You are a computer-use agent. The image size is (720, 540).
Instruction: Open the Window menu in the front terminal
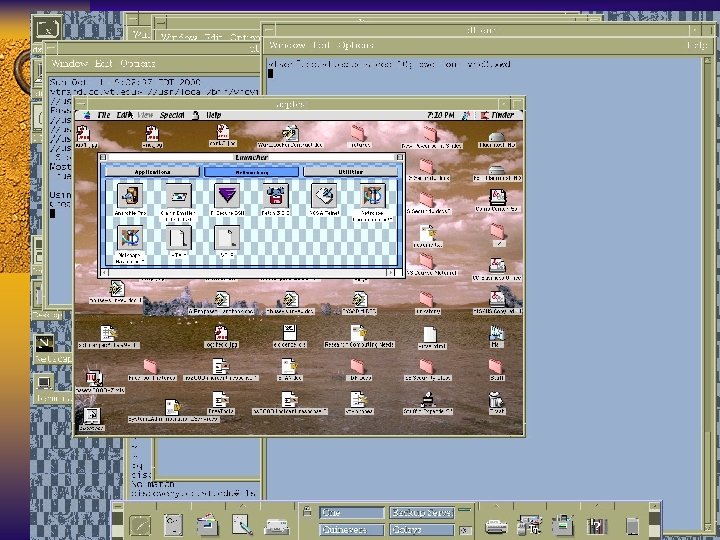coord(287,45)
